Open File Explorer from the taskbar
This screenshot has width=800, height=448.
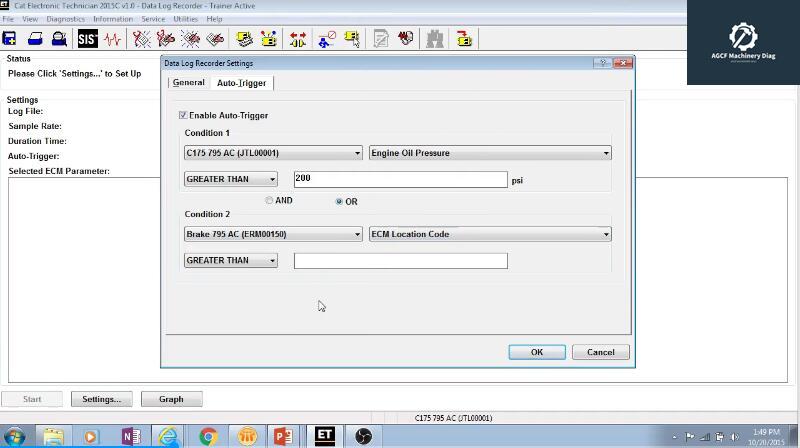point(54,437)
